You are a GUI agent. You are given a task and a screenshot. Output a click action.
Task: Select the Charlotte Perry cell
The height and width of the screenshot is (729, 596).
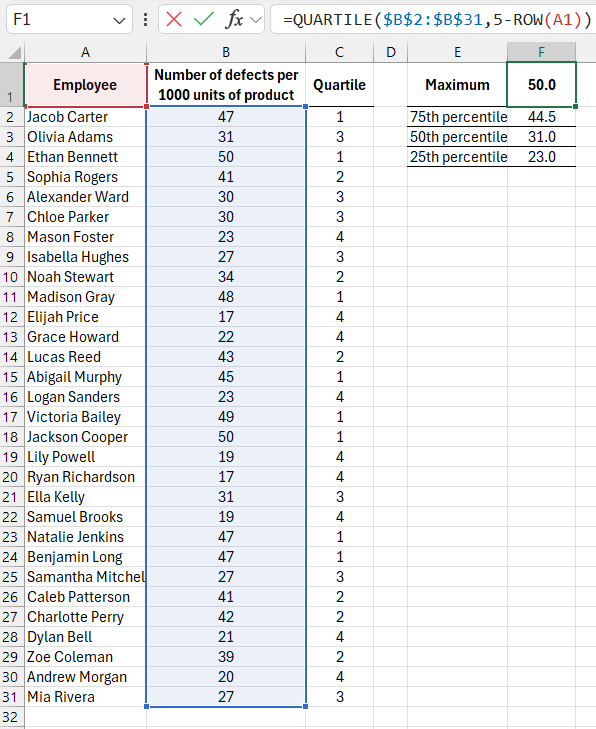pos(85,616)
